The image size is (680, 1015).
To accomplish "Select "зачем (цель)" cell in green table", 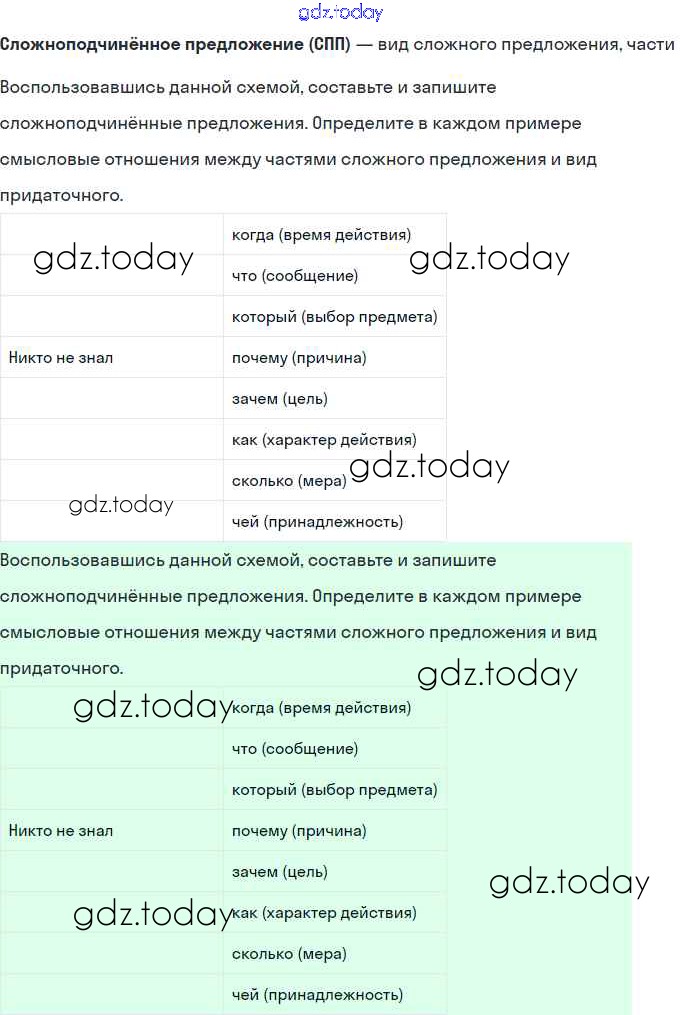I will tap(279, 872).
